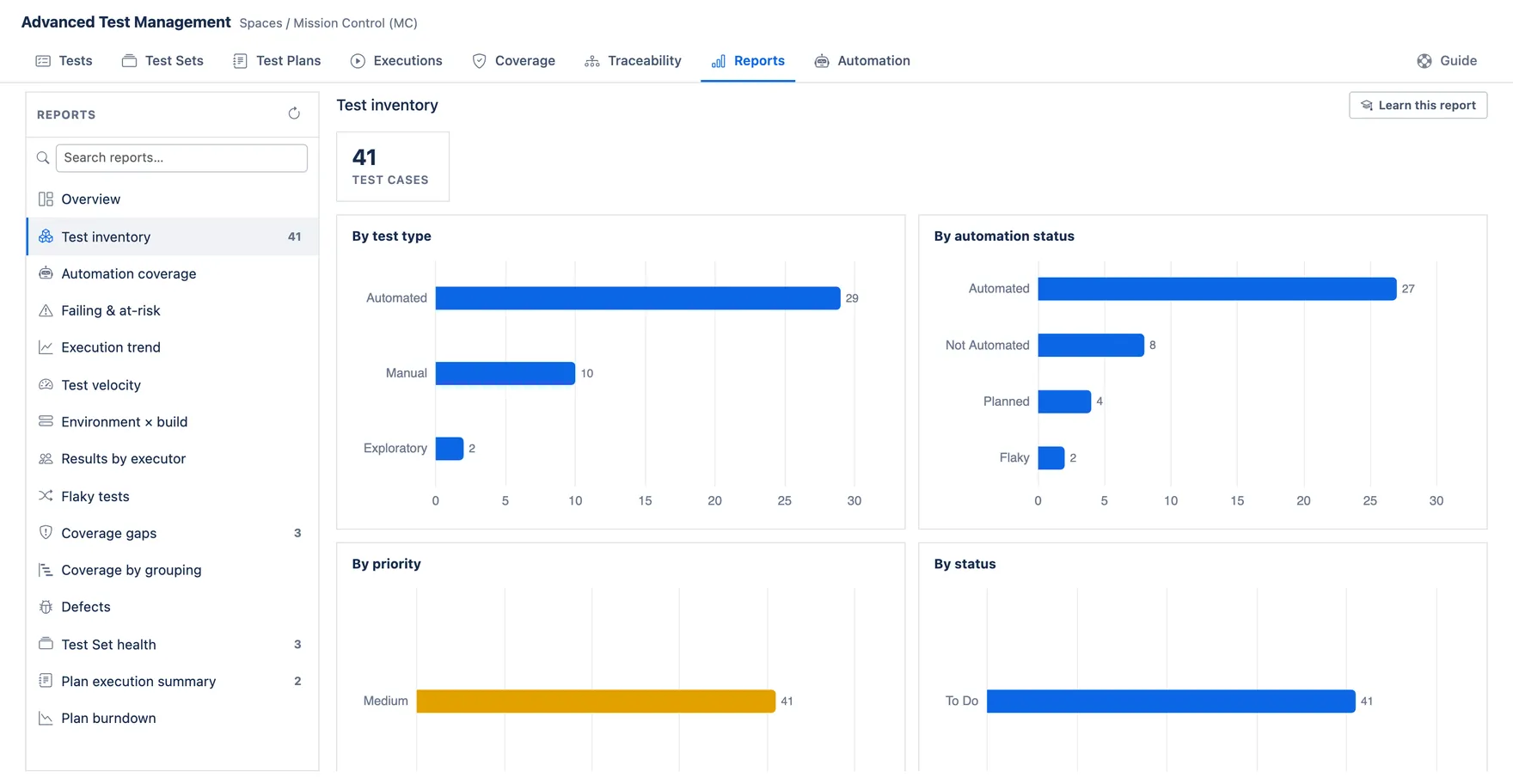Screen dimensions: 1513x784
Task: Open the Executions tab
Action: [x=396, y=61]
